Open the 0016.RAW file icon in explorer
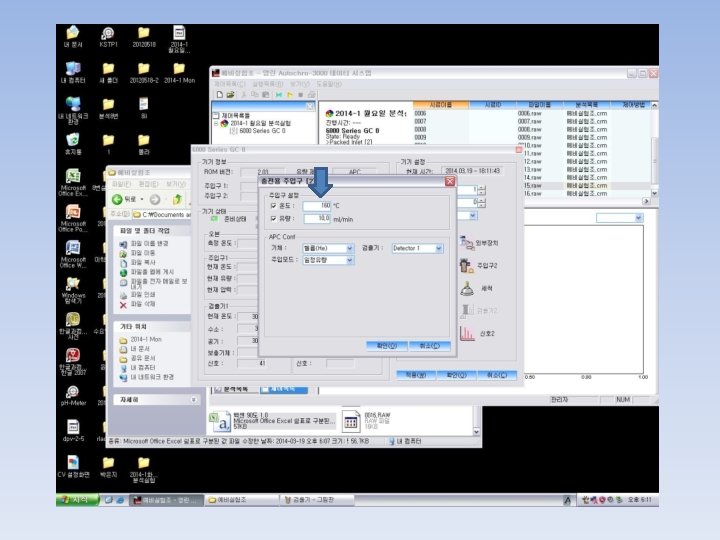The width and height of the screenshot is (720, 540). 351,420
